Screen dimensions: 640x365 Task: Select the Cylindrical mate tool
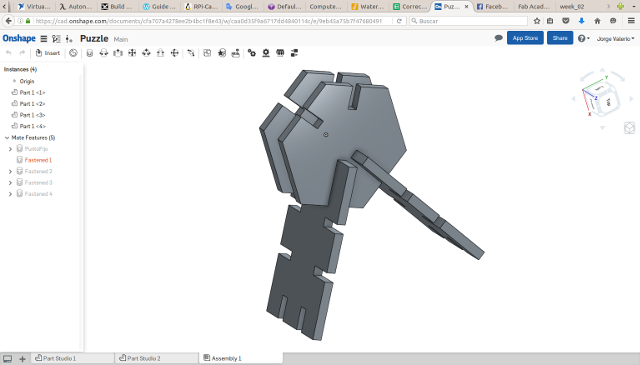pyautogui.click(x=146, y=53)
